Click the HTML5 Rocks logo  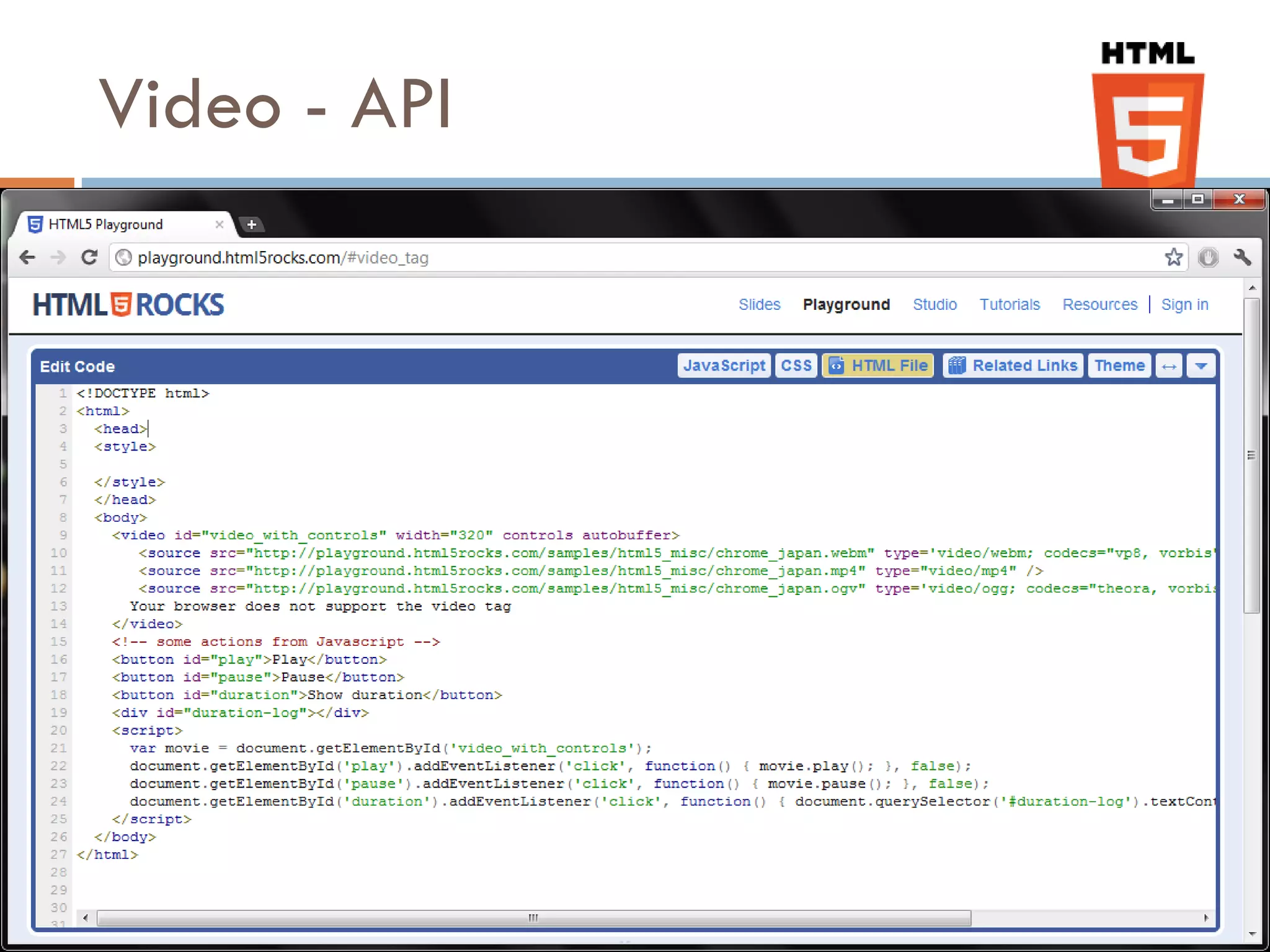pos(128,305)
